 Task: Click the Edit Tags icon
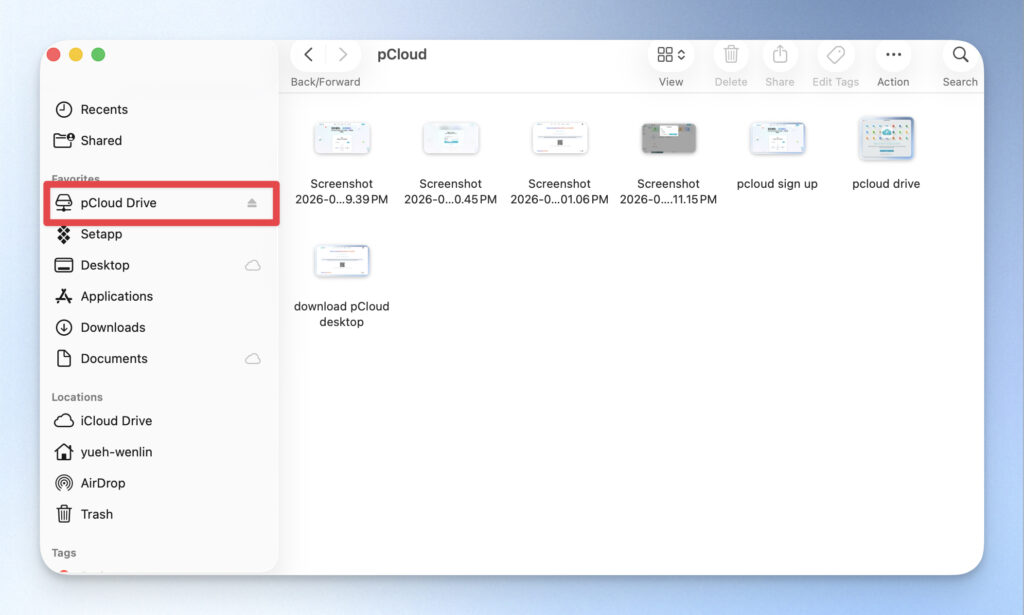click(x=835, y=55)
